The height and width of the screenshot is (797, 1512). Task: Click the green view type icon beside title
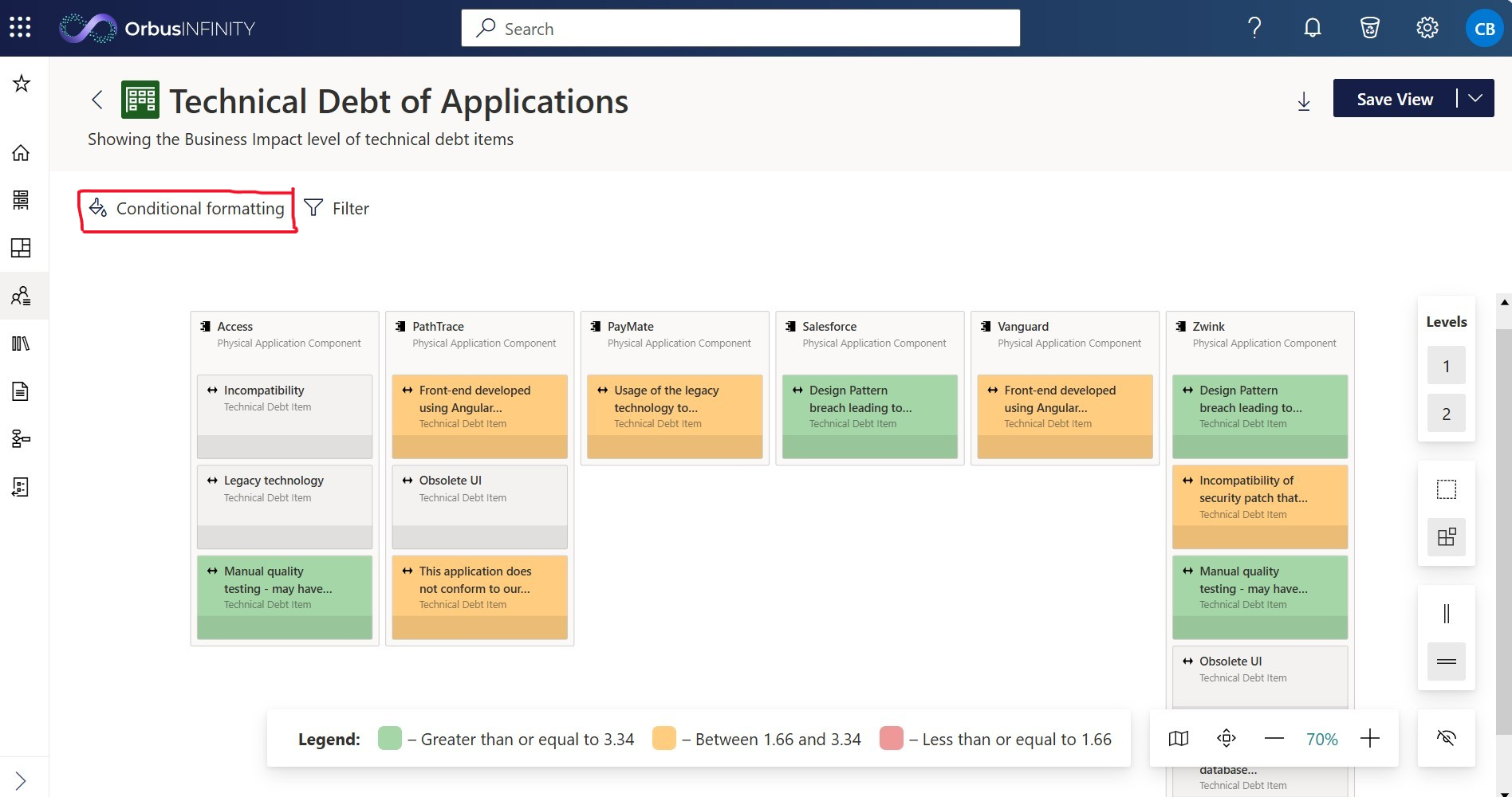[x=140, y=100]
